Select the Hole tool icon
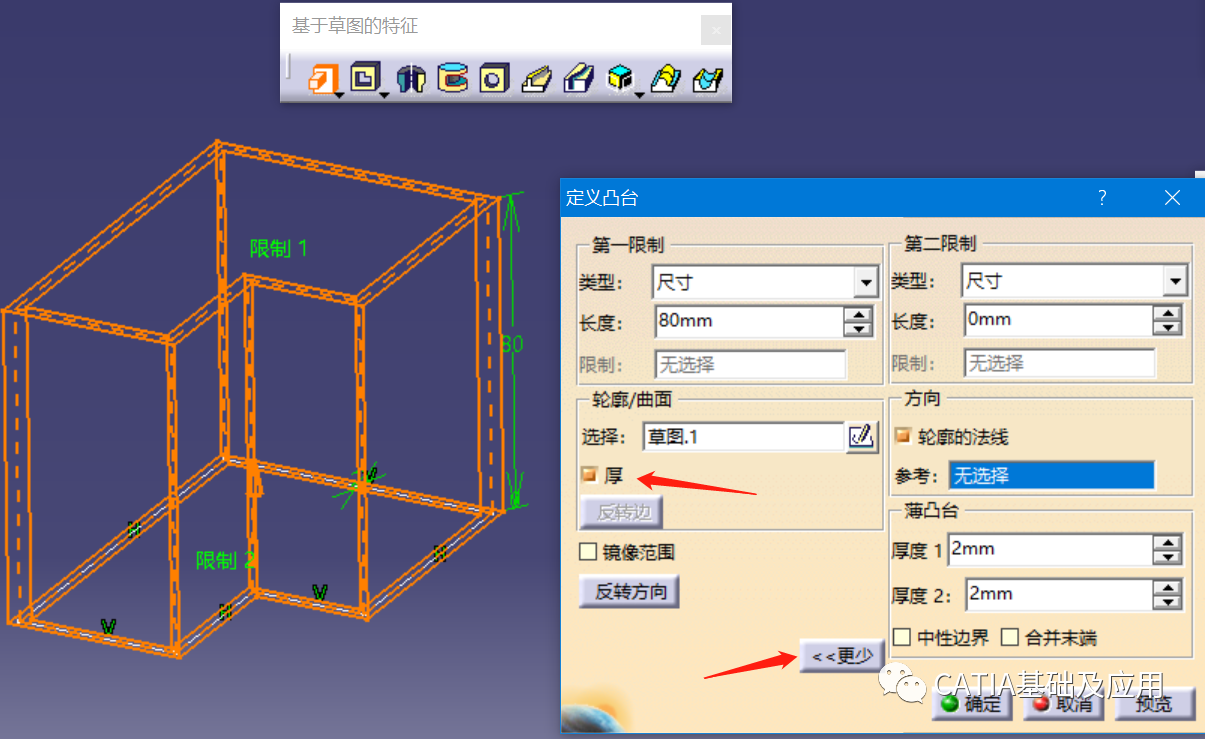1205x739 pixels. click(495, 79)
